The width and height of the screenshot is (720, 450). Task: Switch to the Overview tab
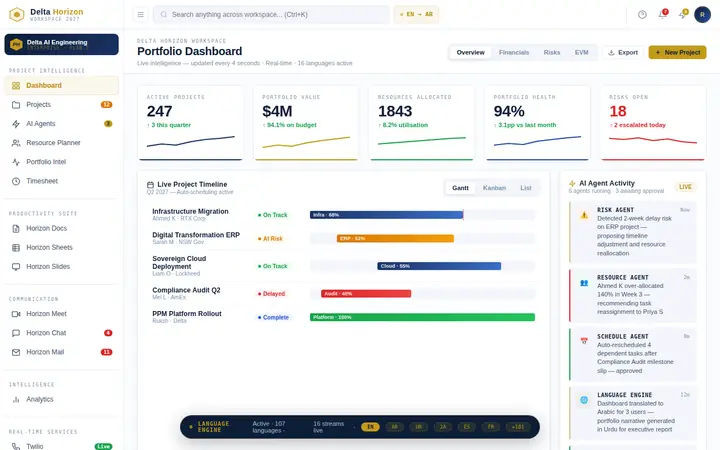470,52
